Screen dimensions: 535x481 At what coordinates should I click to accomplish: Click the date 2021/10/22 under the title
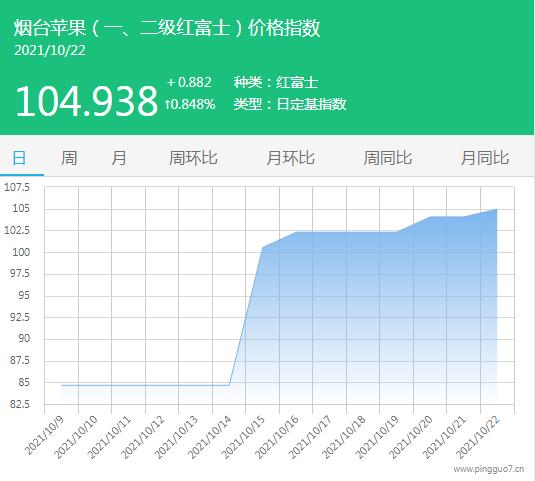point(50,50)
